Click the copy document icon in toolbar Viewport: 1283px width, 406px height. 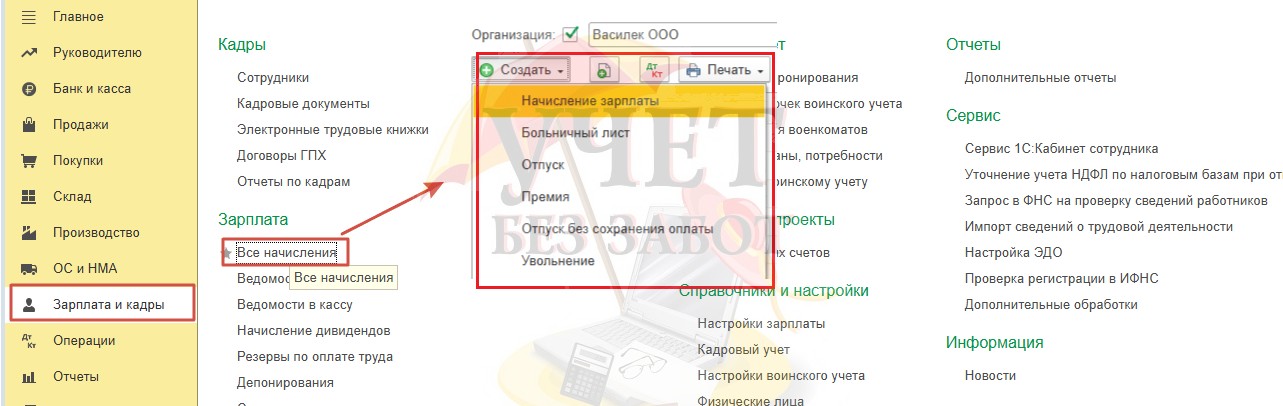(x=603, y=70)
